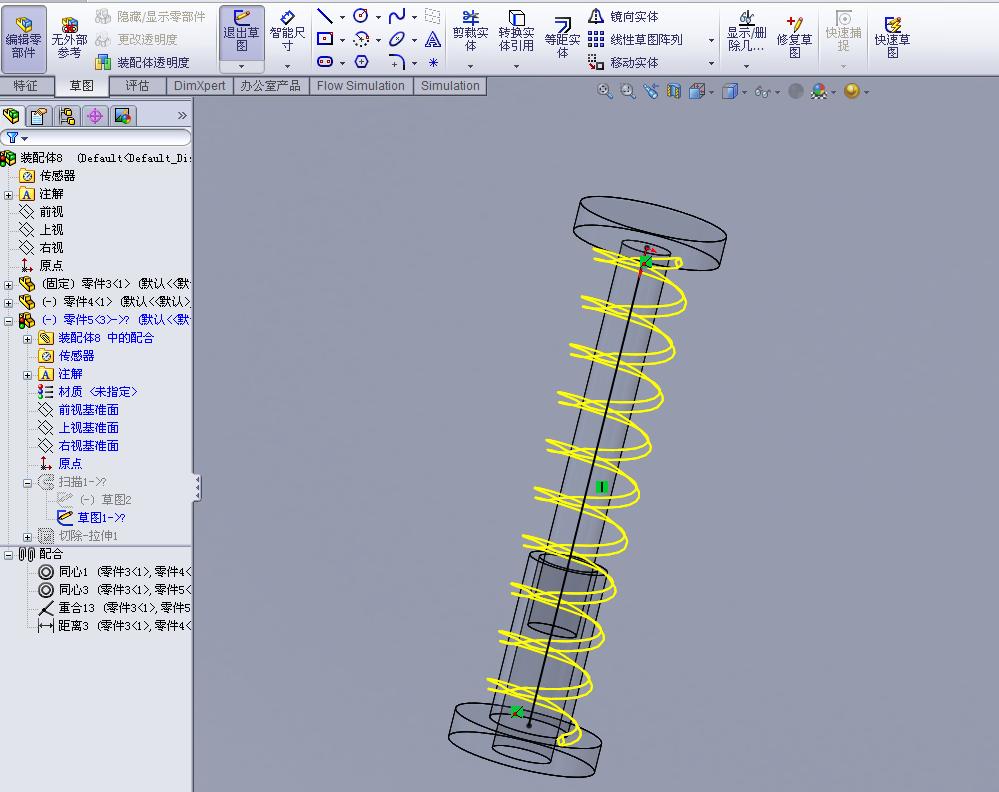Expand the 注解 annotations node under 装配体8
The height and width of the screenshot is (792, 999).
click(x=8, y=195)
